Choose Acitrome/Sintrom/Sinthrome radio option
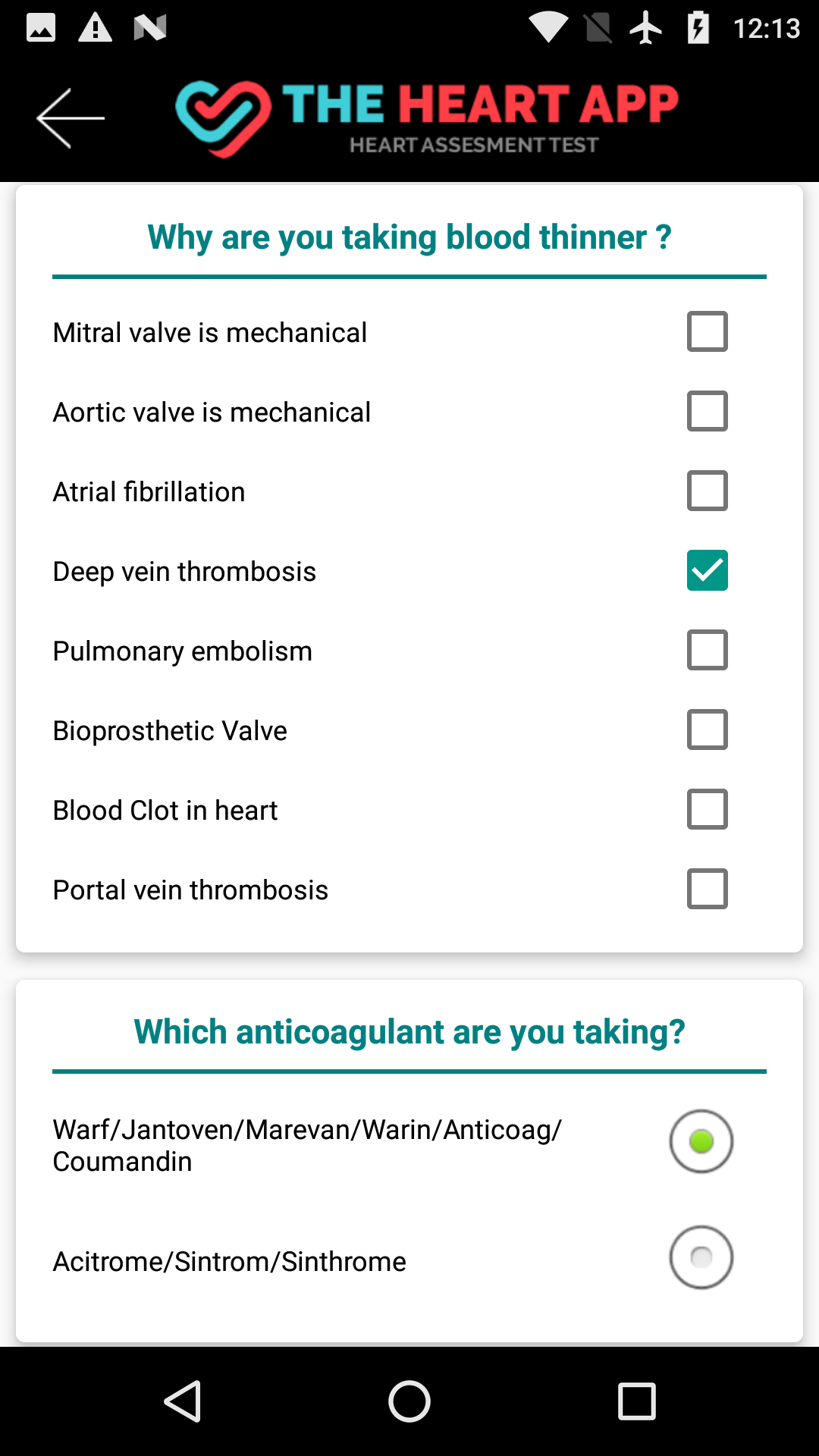Viewport: 819px width, 1456px height. tap(701, 1257)
